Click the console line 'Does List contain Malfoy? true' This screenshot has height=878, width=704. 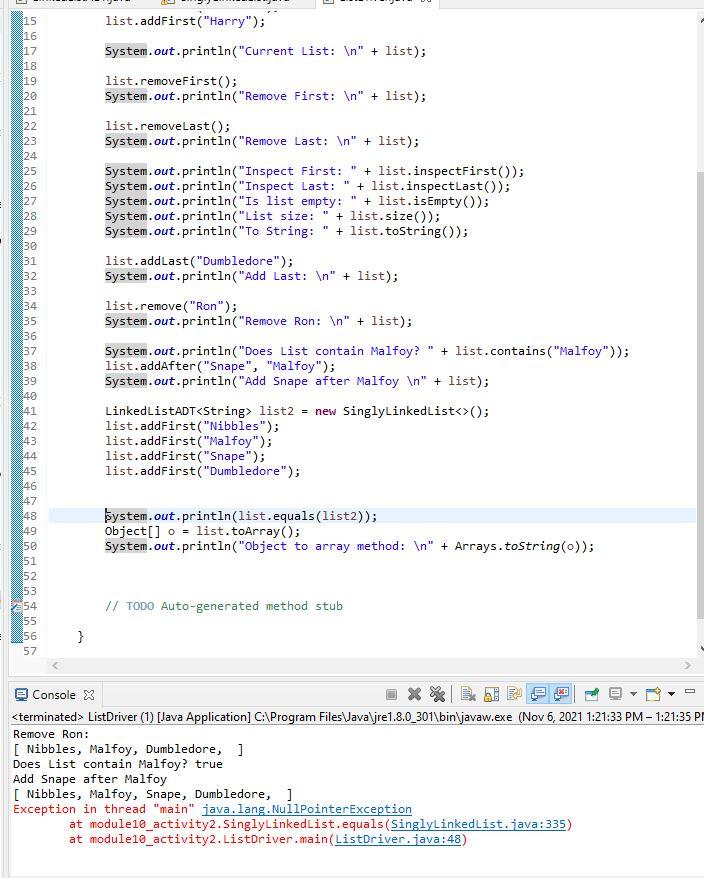[x=118, y=764]
